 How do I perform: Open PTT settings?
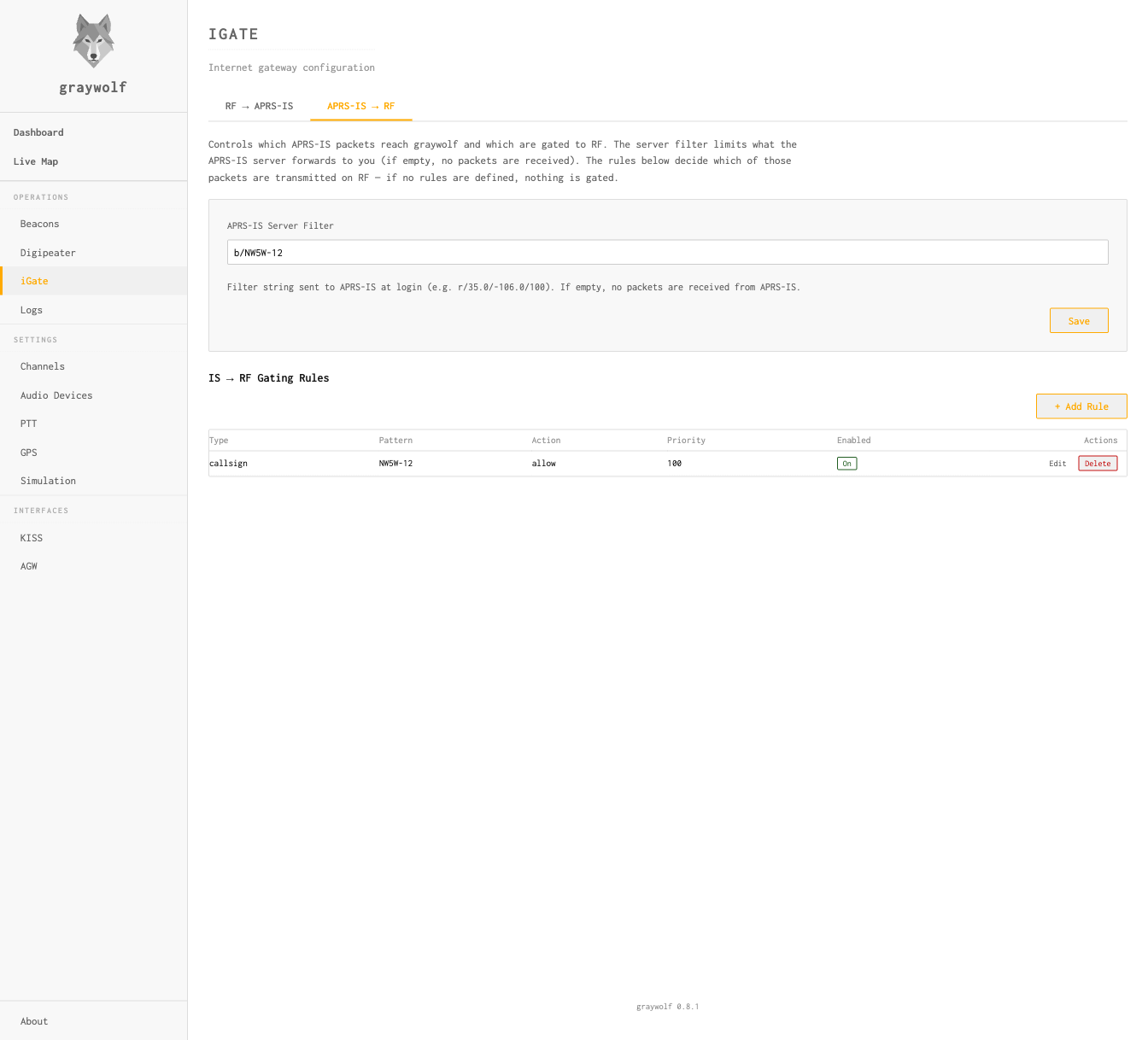click(29, 424)
